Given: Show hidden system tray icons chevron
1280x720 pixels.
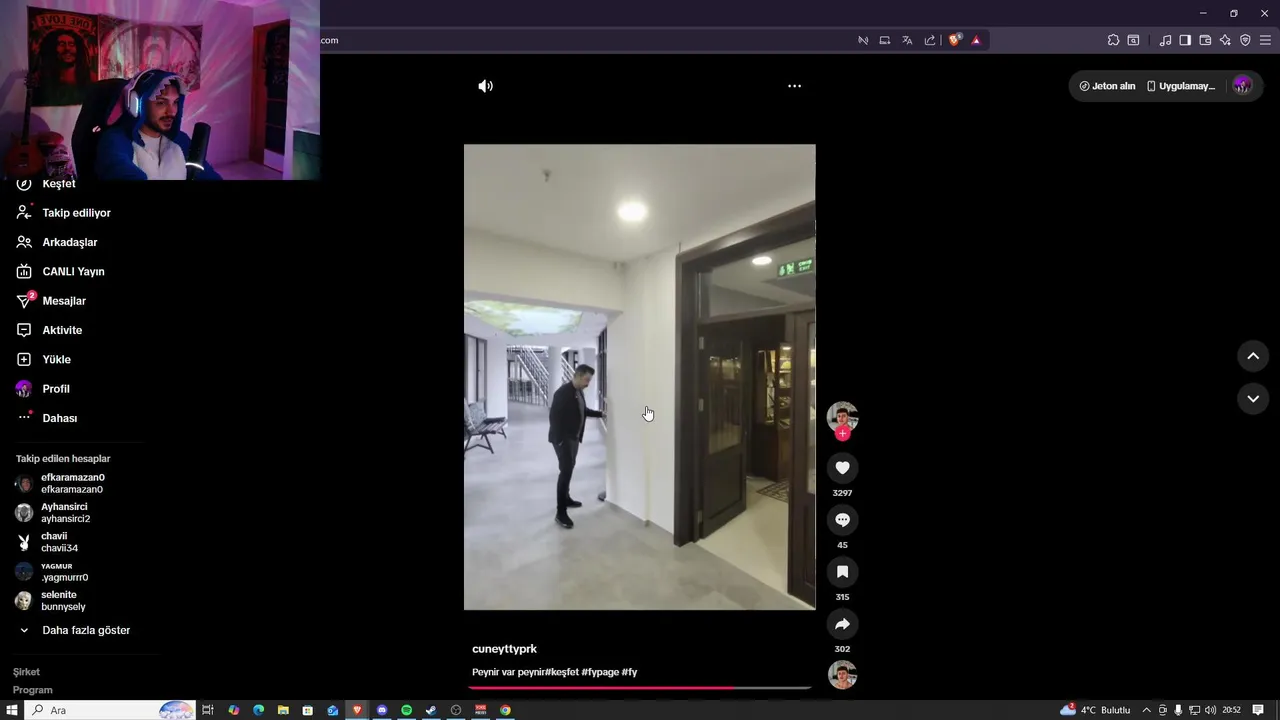Looking at the screenshot, I should (x=1146, y=710).
